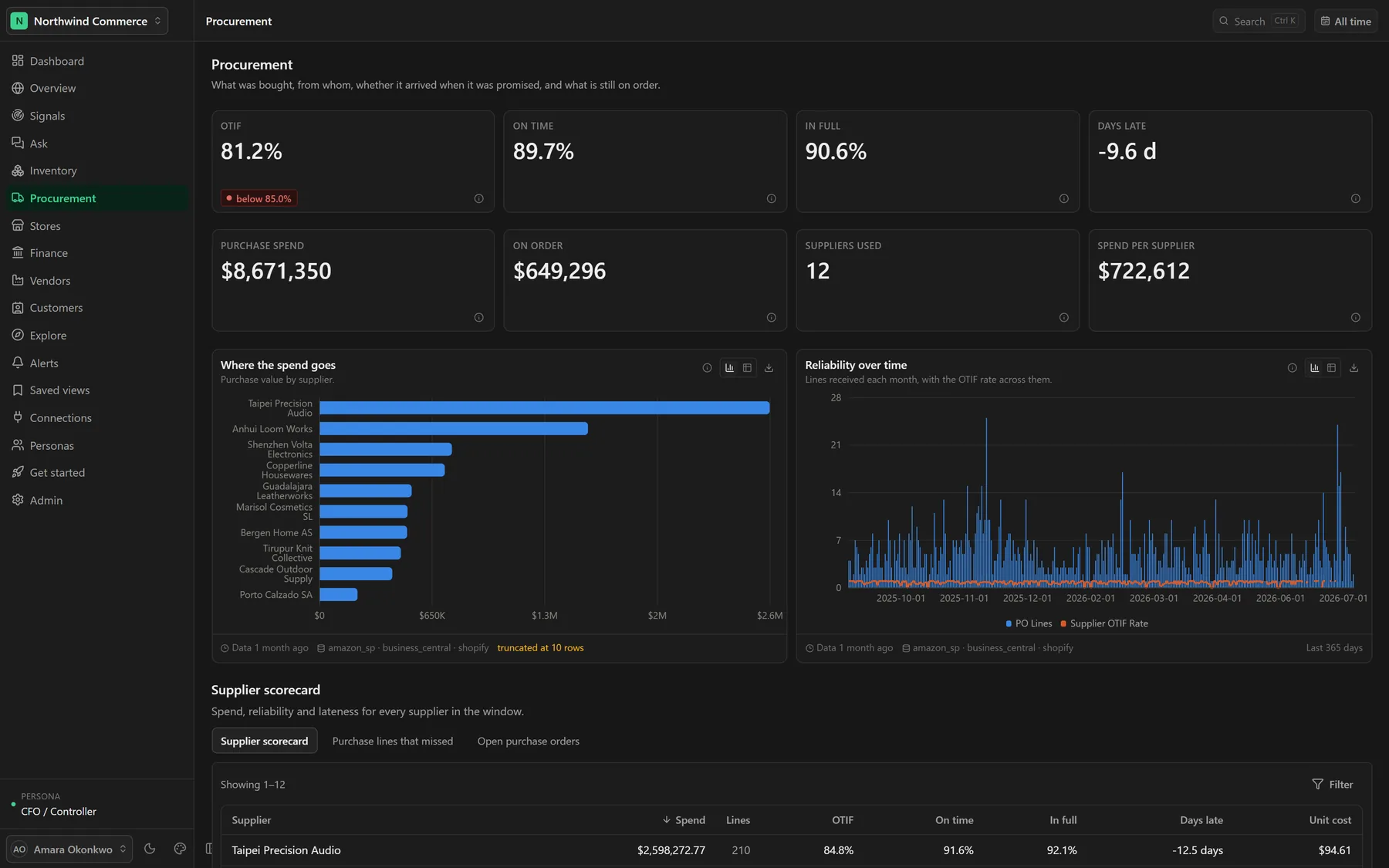Switch Reliability over time to table view
Viewport: 1389px width, 868px height.
[x=1331, y=368]
